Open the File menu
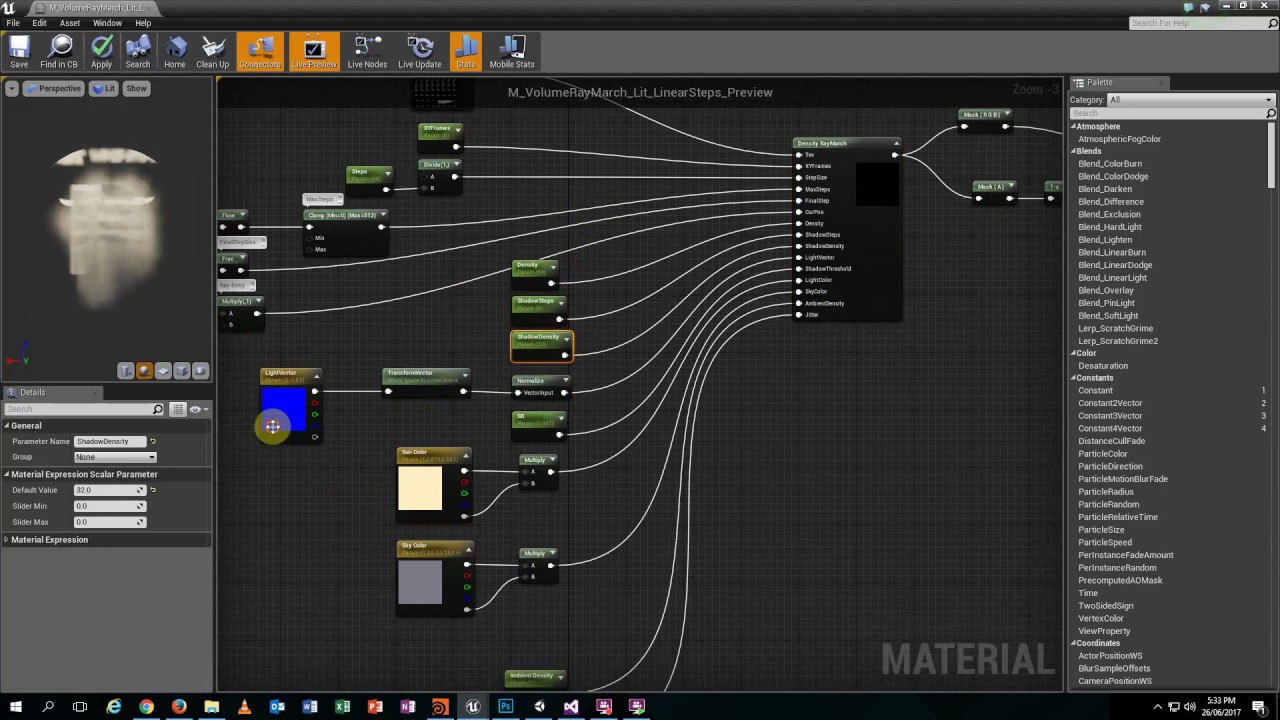 13,23
